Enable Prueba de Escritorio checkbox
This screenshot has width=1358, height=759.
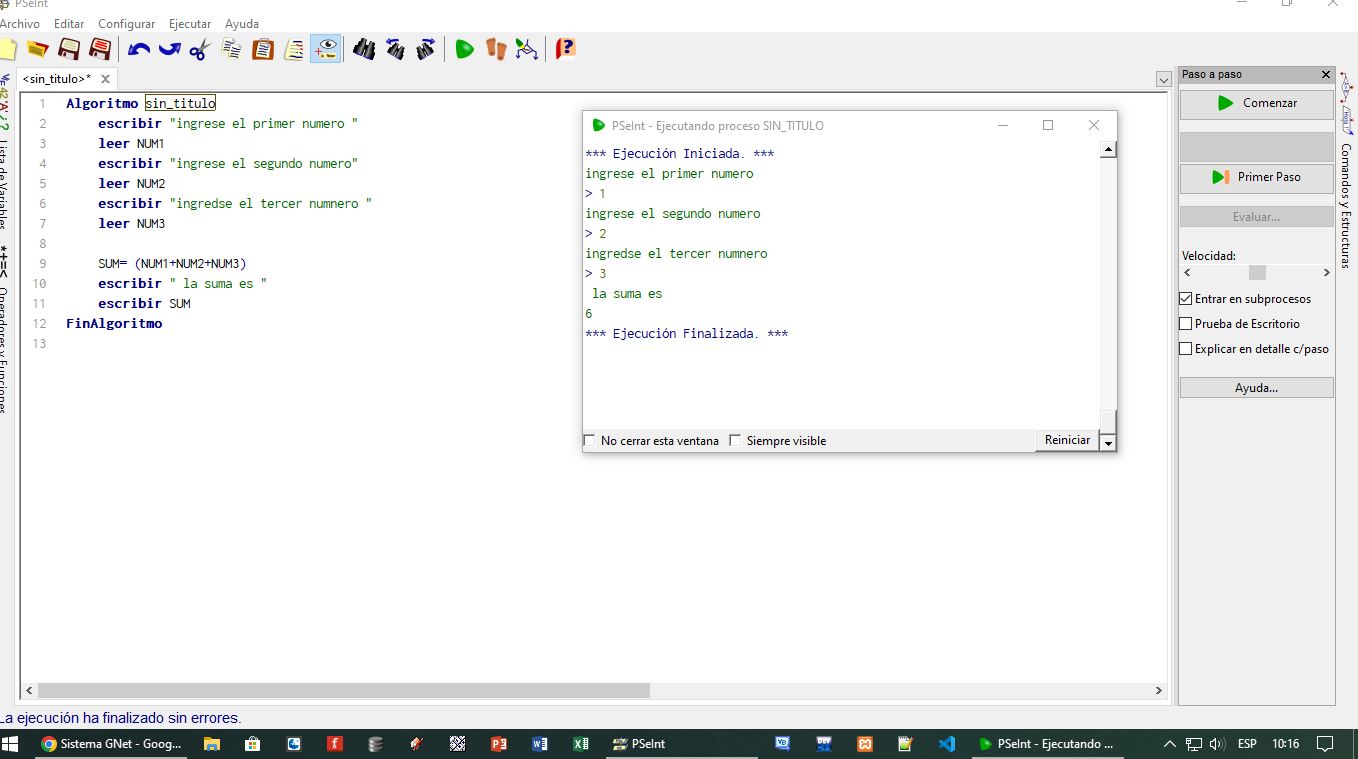pyautogui.click(x=1187, y=324)
